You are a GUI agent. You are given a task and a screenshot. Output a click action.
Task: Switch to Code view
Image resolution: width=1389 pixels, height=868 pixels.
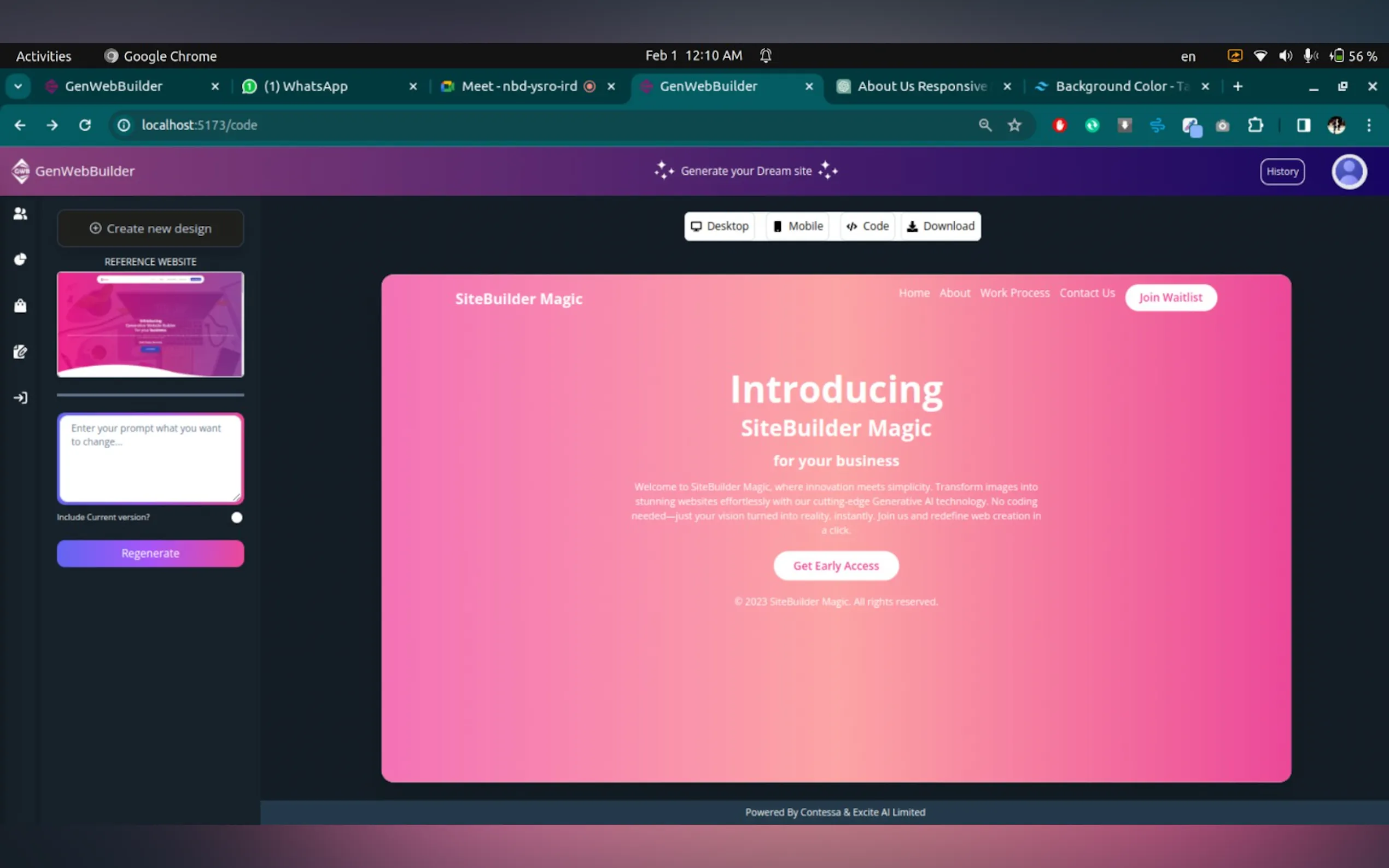[868, 226]
